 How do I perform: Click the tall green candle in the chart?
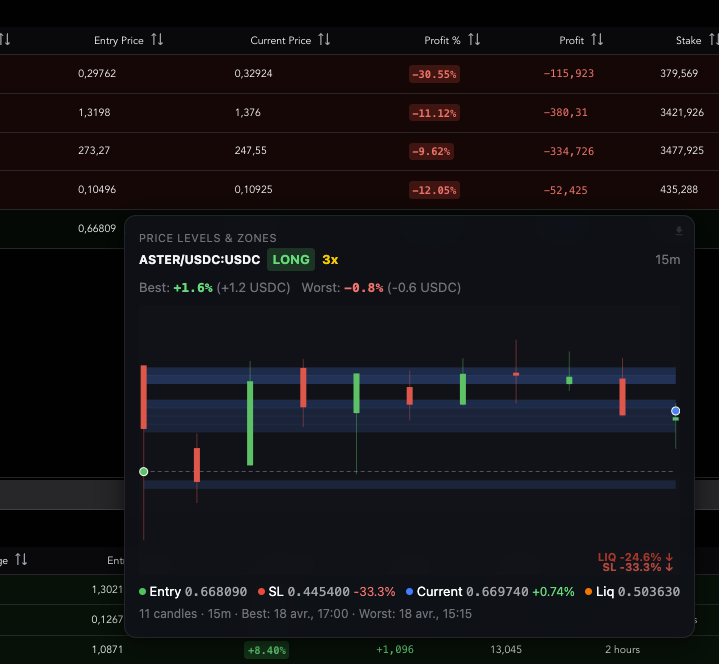pos(250,423)
